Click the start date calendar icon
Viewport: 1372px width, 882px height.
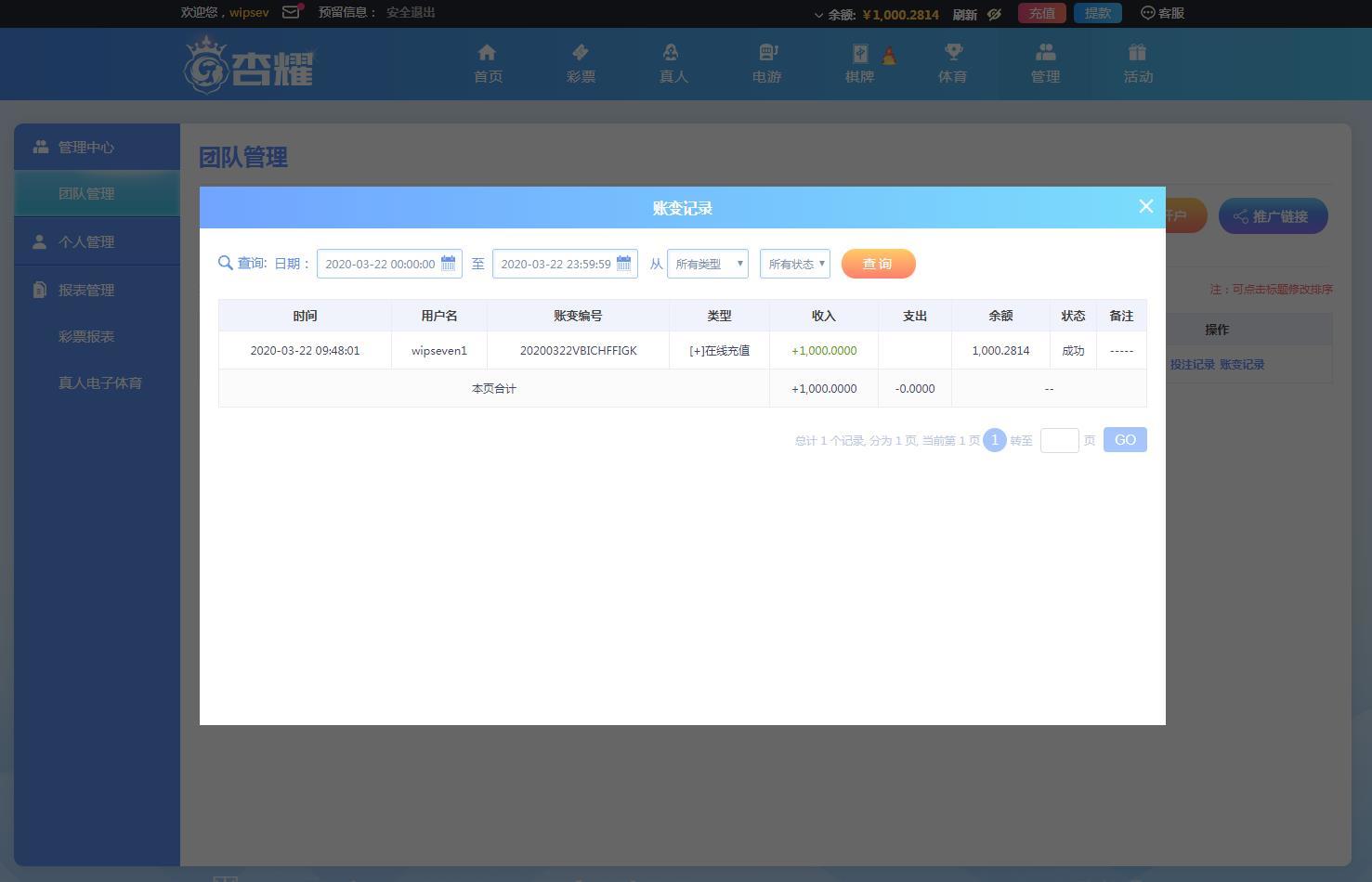click(x=448, y=264)
